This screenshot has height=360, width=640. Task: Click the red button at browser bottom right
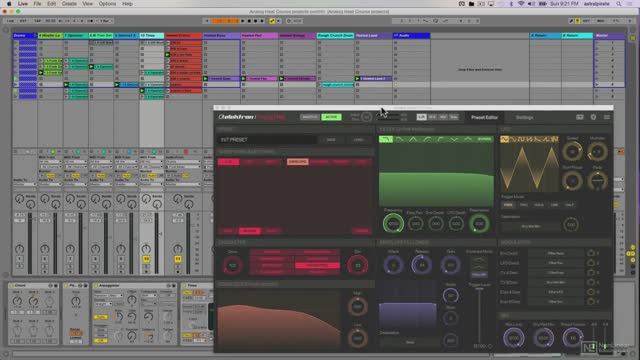point(361,231)
